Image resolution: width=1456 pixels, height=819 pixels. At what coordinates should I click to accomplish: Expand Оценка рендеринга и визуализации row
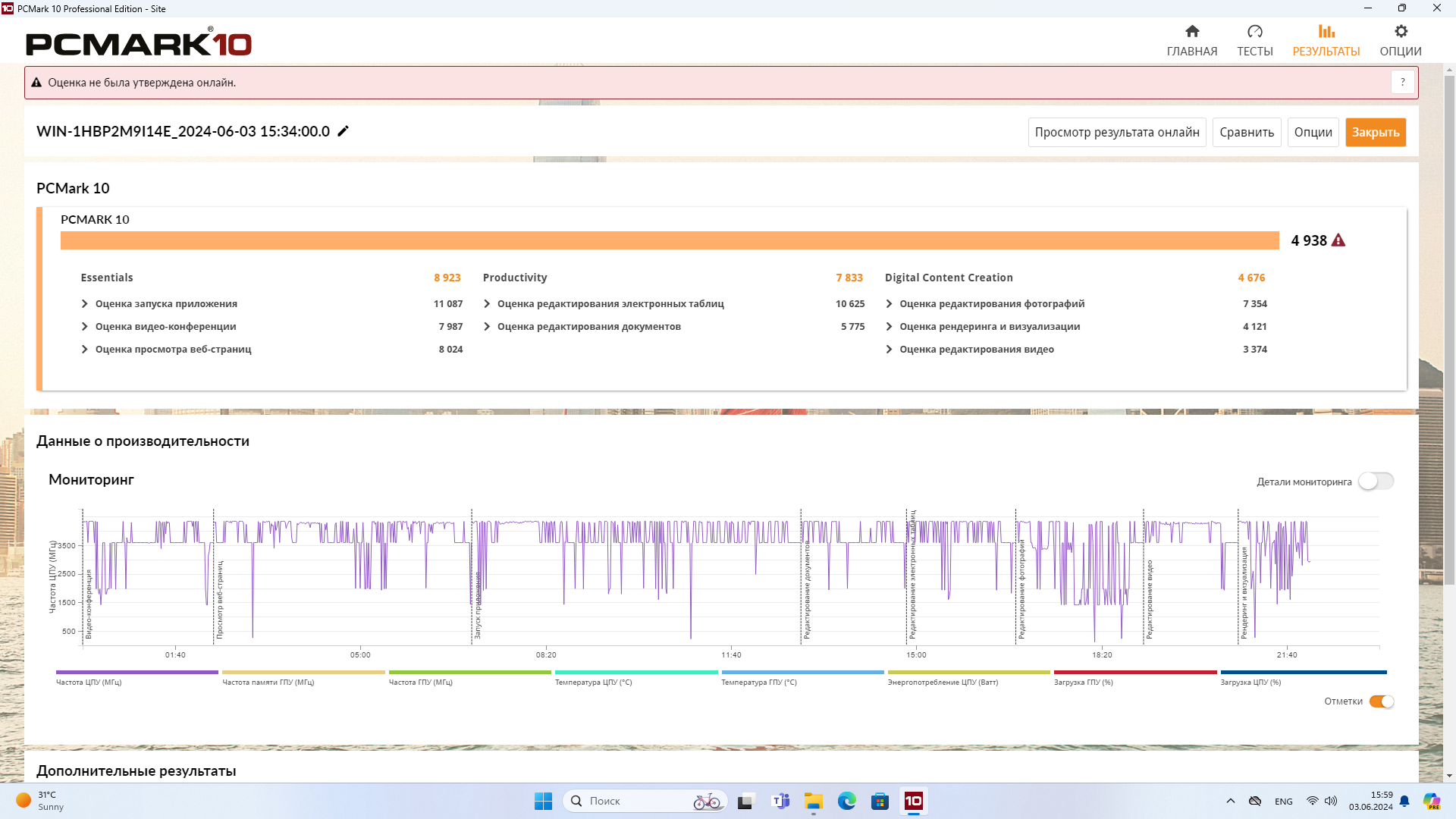889,327
